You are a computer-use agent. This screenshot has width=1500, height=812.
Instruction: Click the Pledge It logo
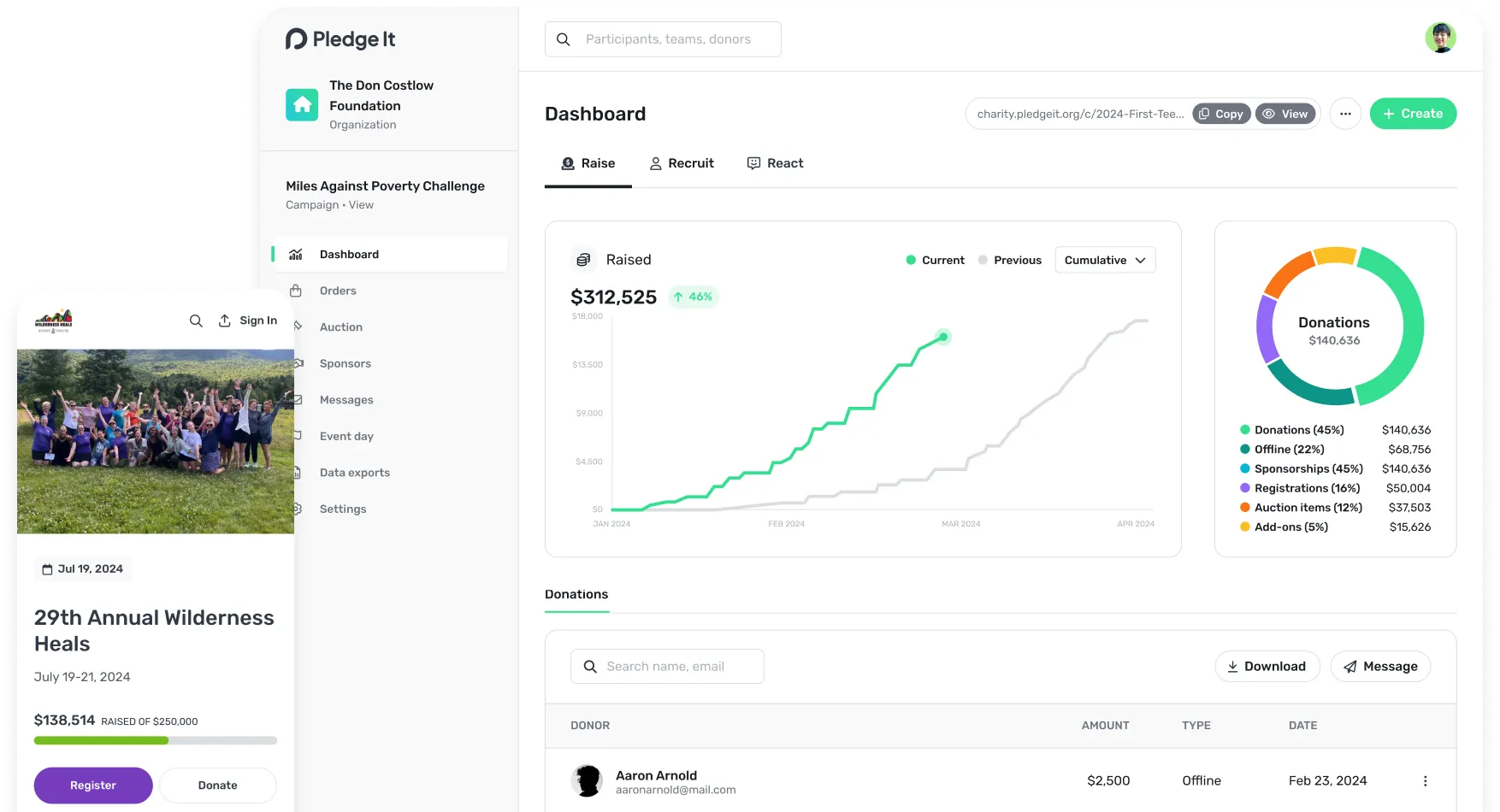click(340, 38)
